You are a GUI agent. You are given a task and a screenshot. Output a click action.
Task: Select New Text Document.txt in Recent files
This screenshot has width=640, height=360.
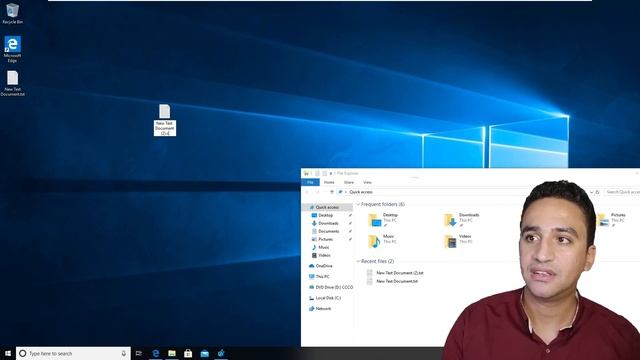[x=393, y=281]
